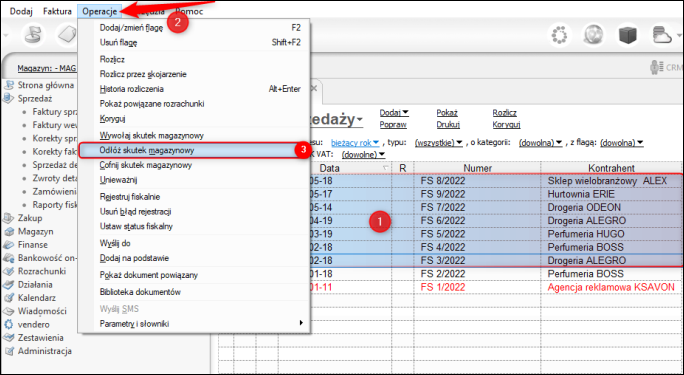Click the Kontrahent column header
The width and height of the screenshot is (684, 375).
click(x=611, y=168)
